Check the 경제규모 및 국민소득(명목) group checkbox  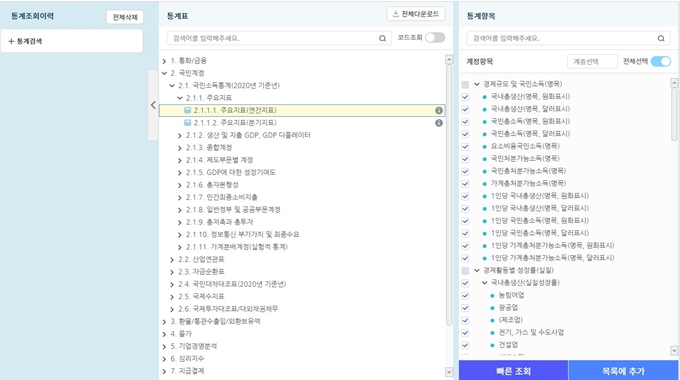[x=465, y=84]
